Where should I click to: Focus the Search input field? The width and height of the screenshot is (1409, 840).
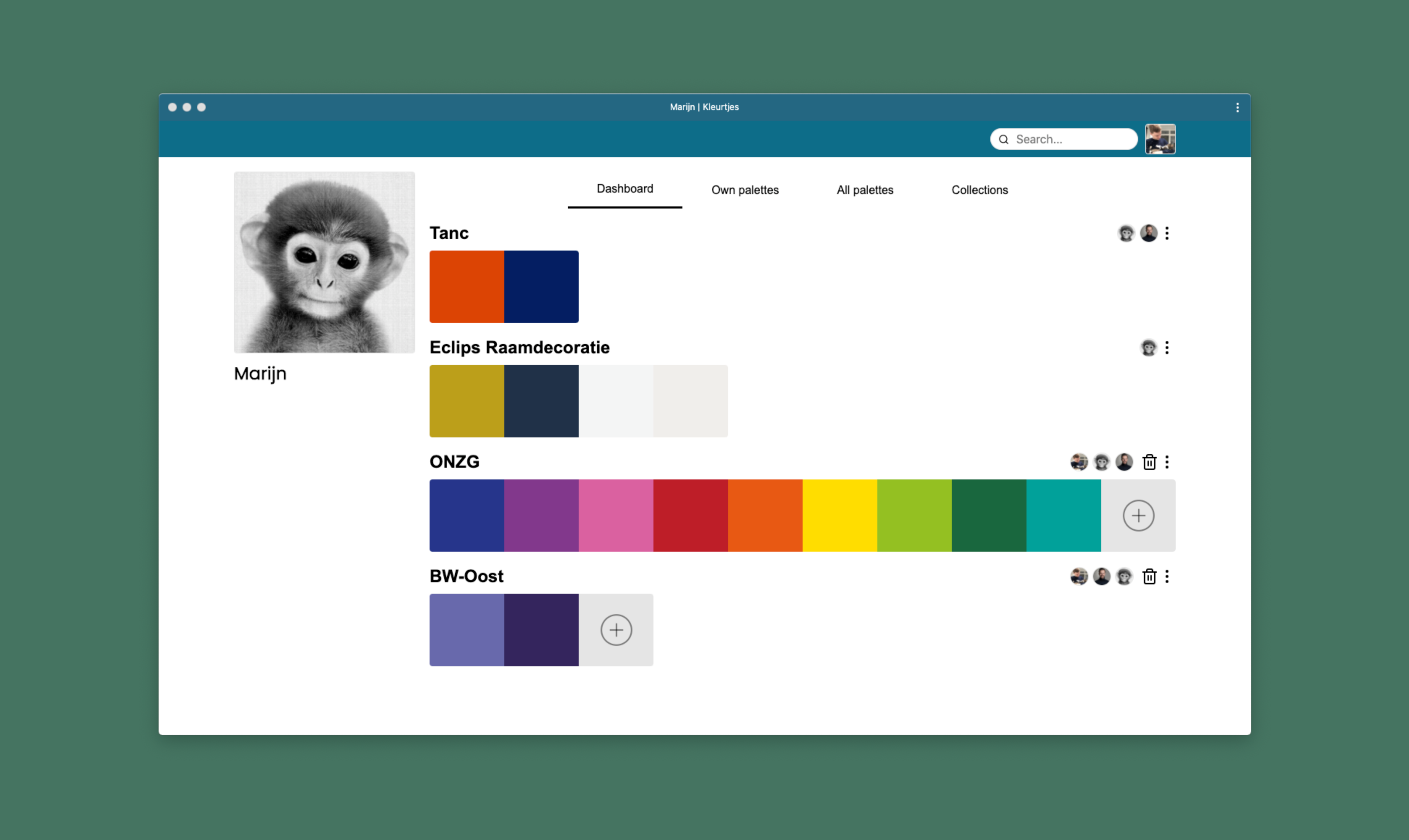tap(1070, 139)
